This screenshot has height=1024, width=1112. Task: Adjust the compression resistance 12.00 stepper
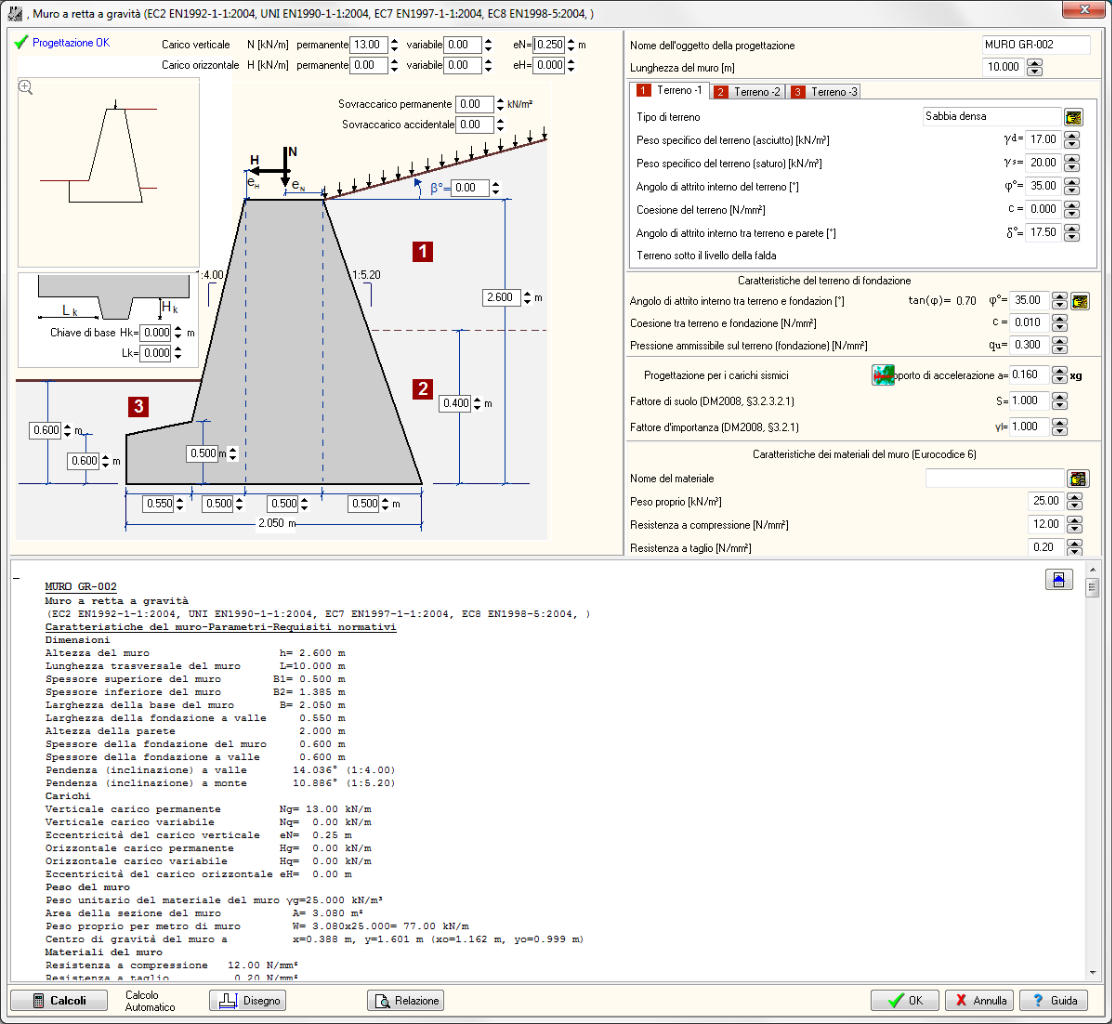point(1074,525)
